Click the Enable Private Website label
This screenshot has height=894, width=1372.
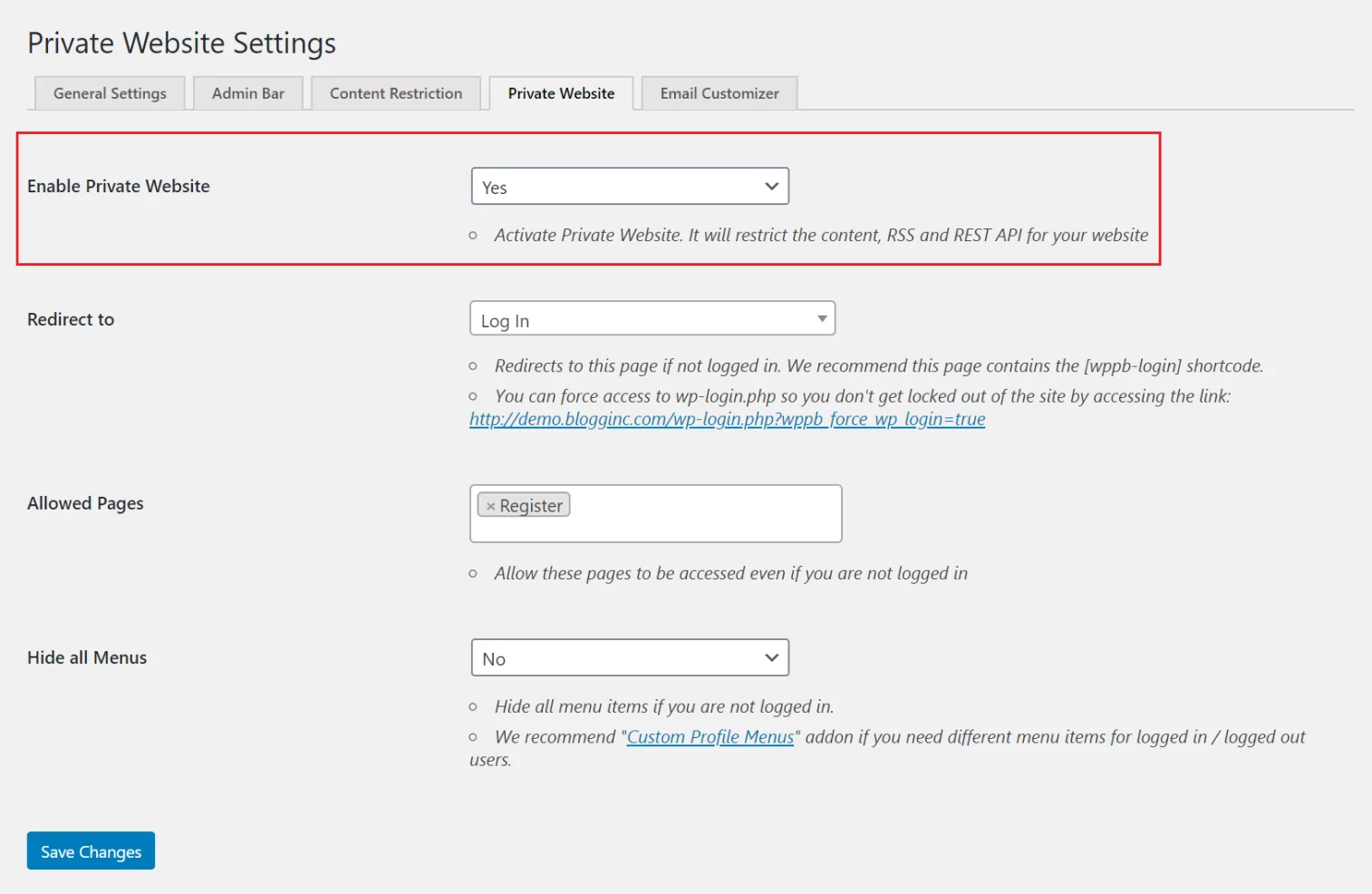point(119,186)
